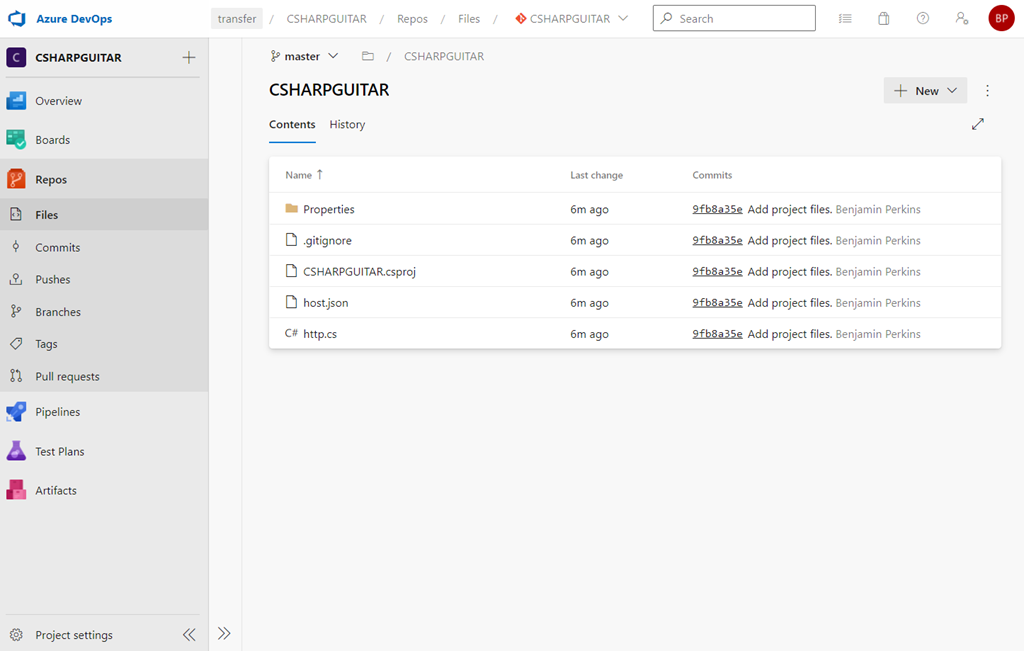
Task: Click the help question mark icon
Action: (922, 17)
